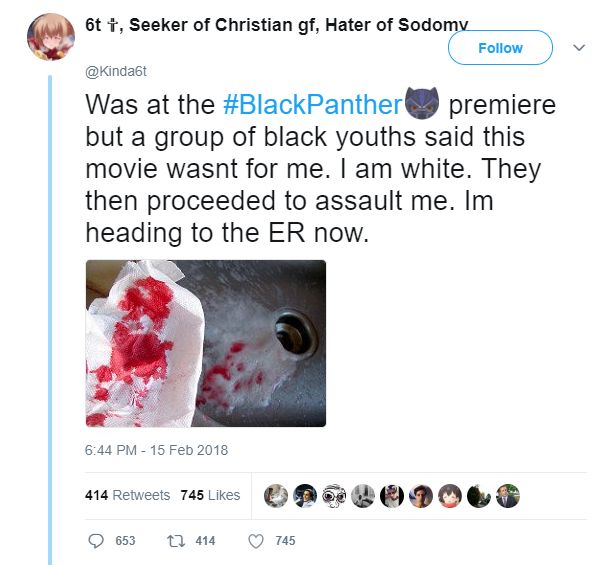The height and width of the screenshot is (565, 610).
Task: Click the Black Panther mask emoji
Action: click(x=416, y=104)
